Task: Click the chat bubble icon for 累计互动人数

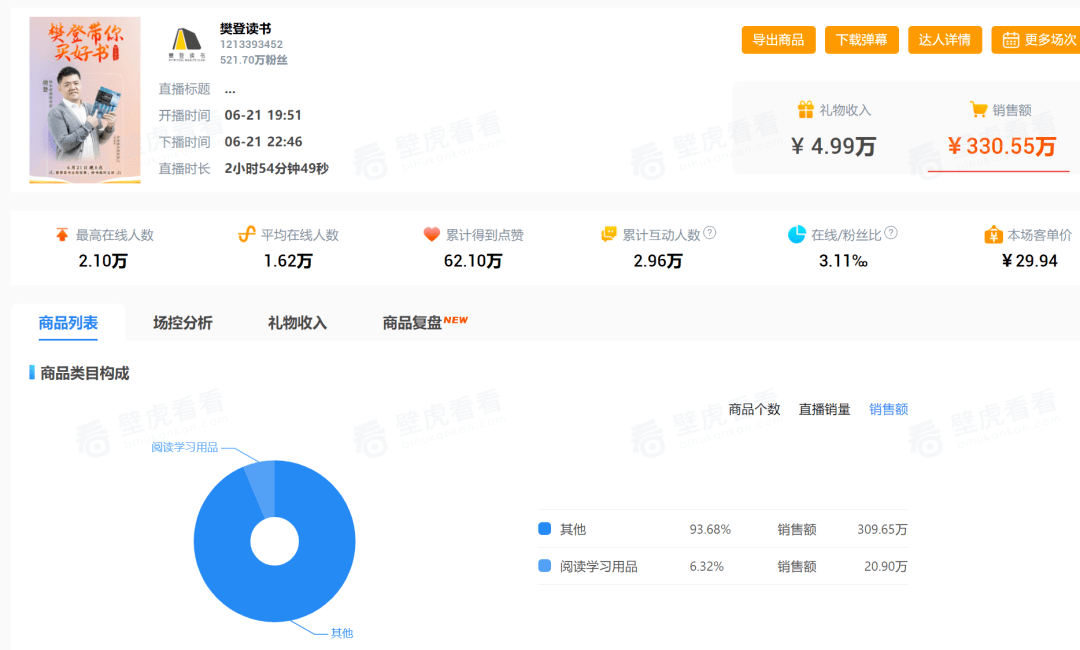Action: pyautogui.click(x=609, y=234)
